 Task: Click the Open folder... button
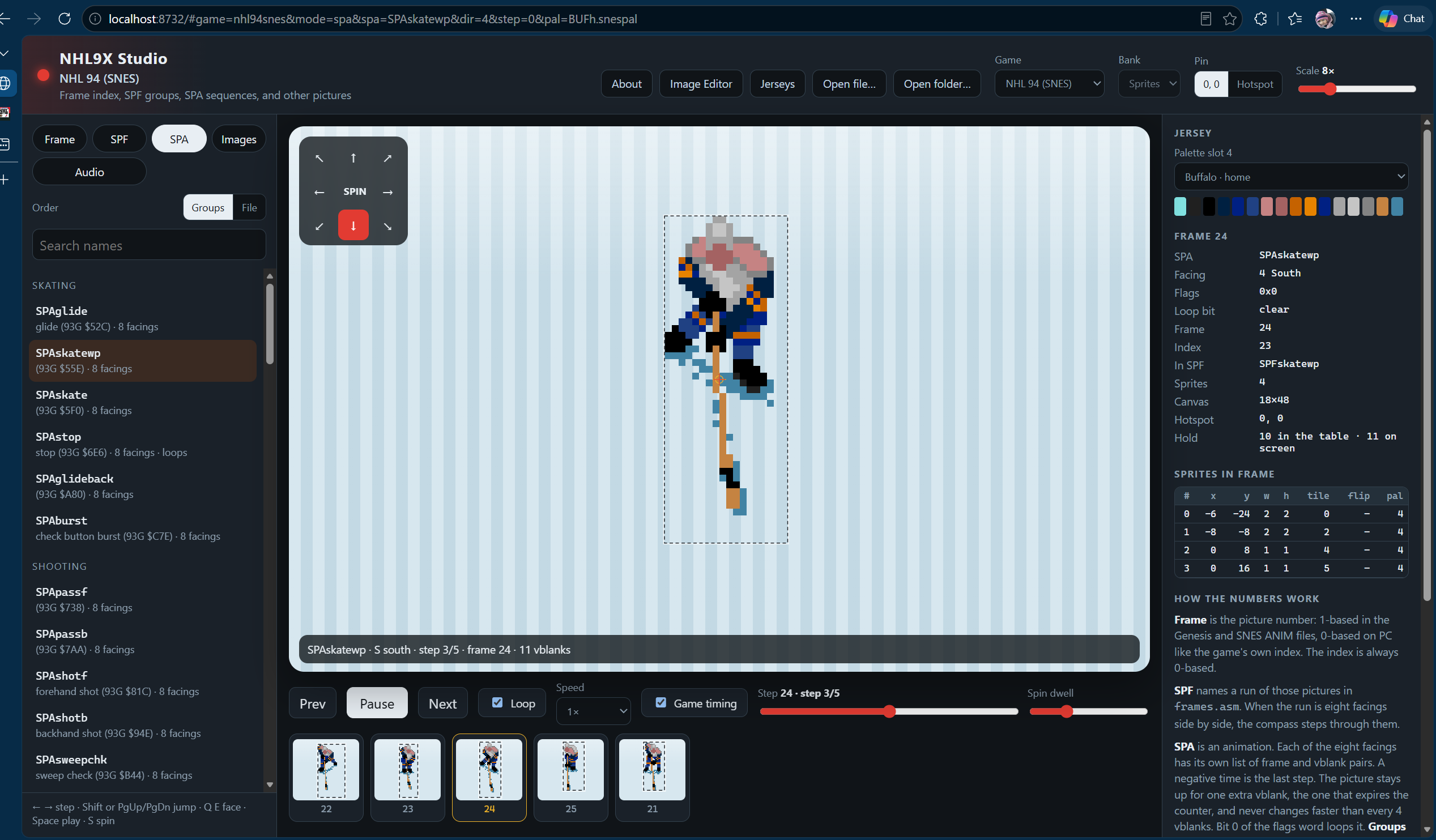(937, 84)
